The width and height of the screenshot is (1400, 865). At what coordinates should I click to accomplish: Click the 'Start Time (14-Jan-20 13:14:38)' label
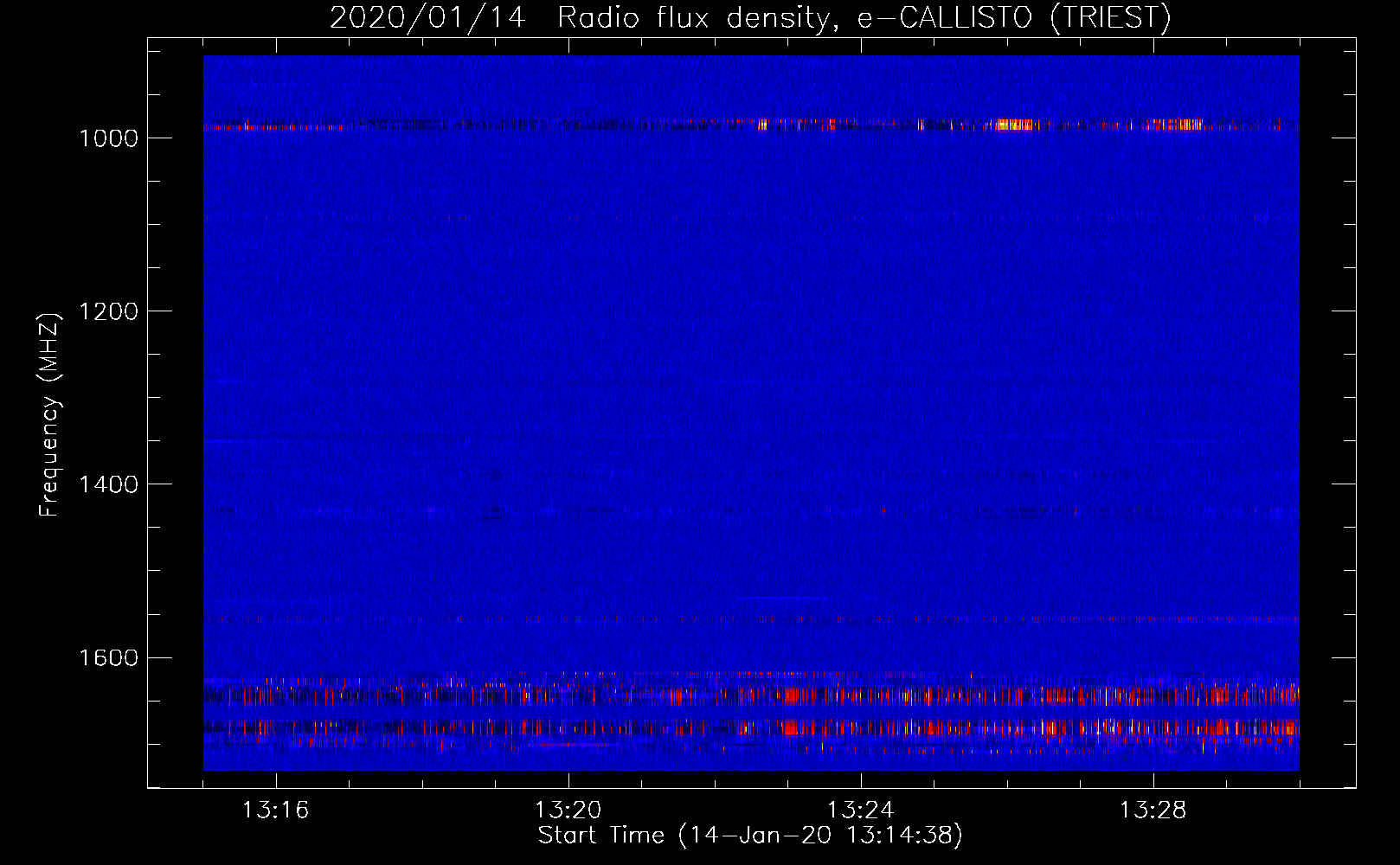click(x=750, y=836)
